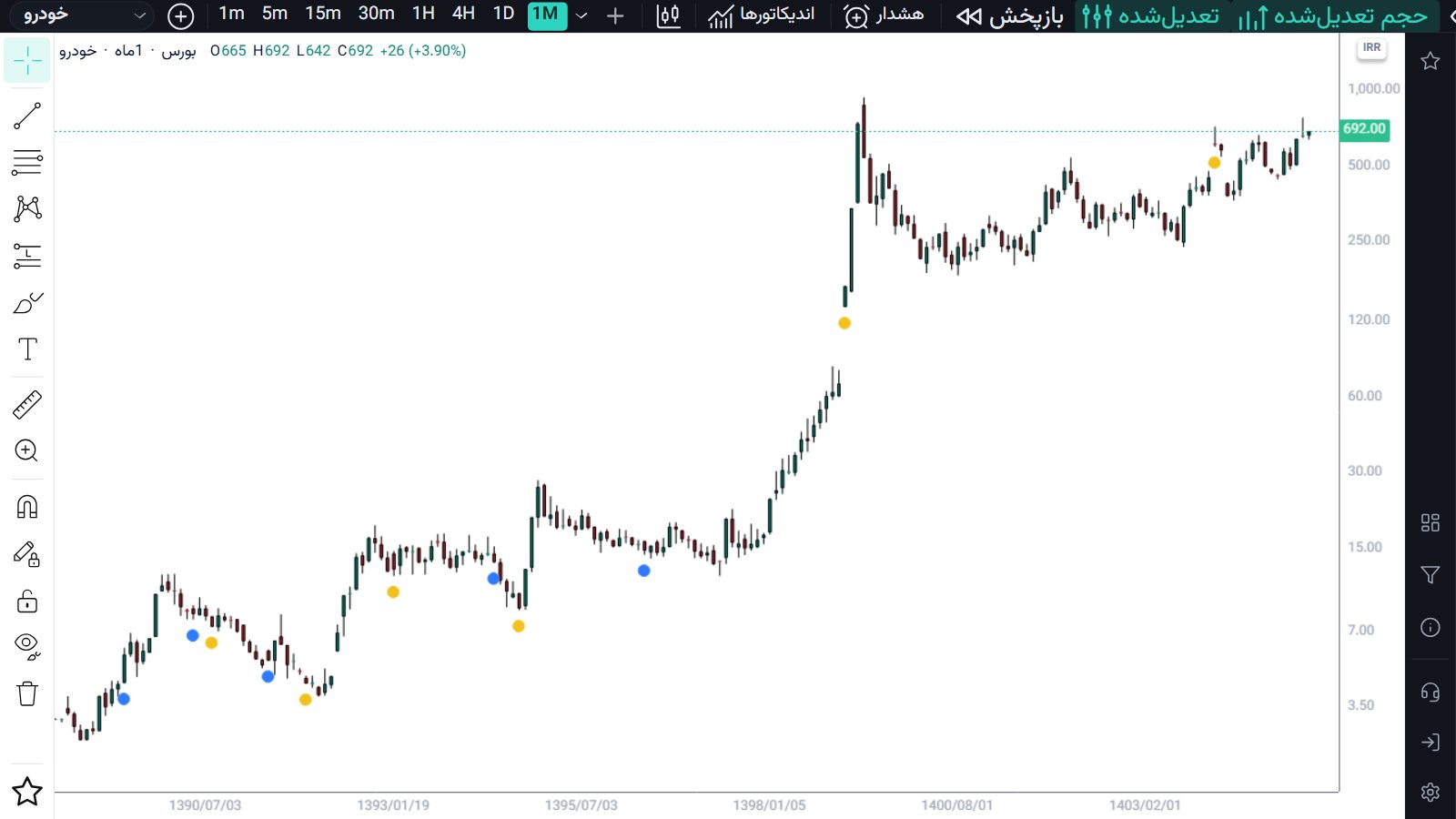The height and width of the screenshot is (819, 1456).
Task: Toggle stay in drawing mode
Action: (x=27, y=554)
